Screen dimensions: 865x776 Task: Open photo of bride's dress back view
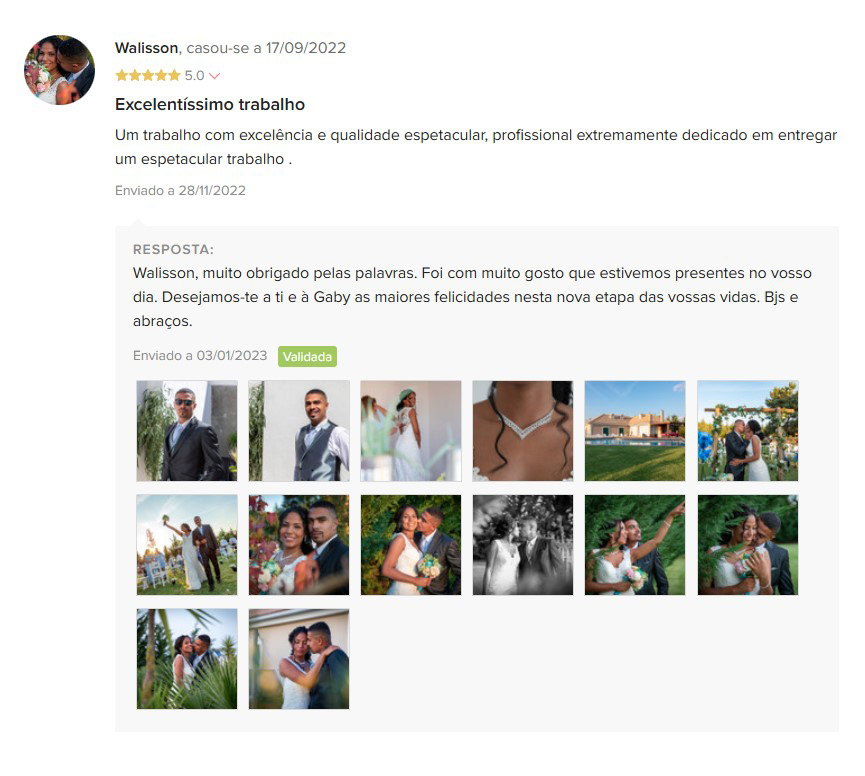[411, 431]
